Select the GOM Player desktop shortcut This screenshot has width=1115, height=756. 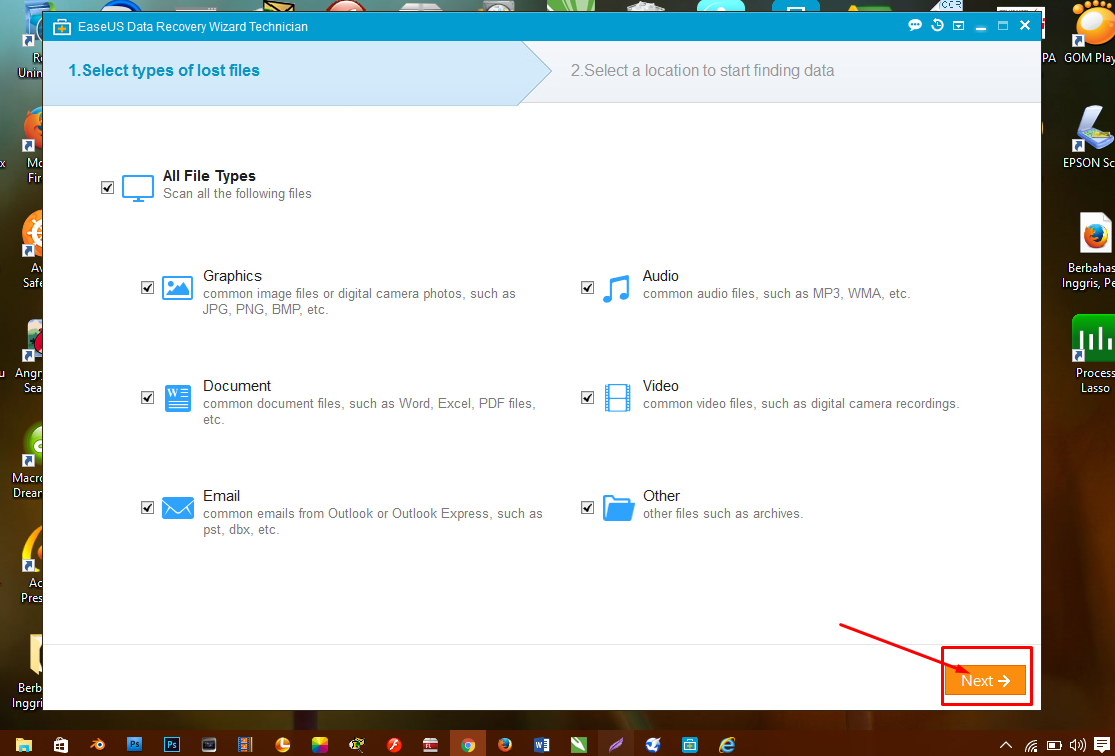click(1089, 34)
